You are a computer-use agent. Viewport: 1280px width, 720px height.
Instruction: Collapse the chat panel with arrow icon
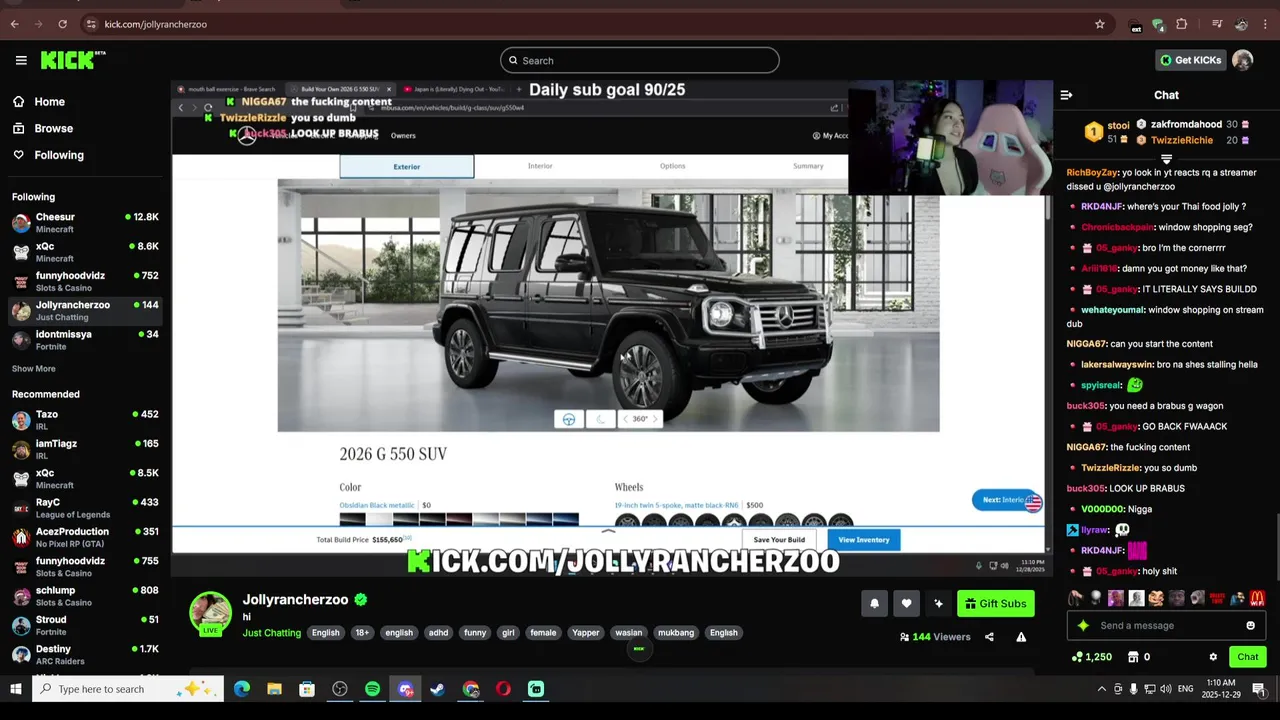click(1066, 95)
